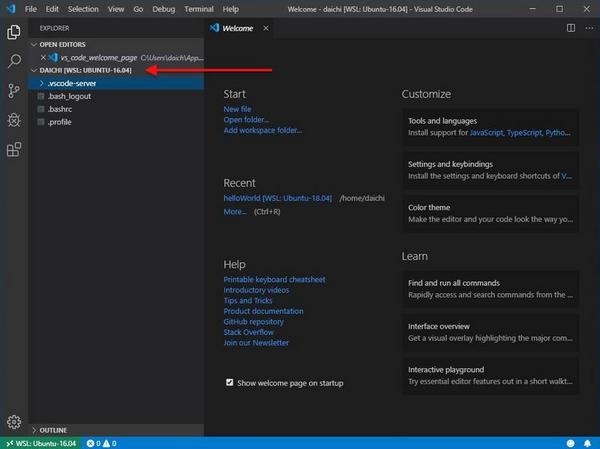Screen dimensions: 600x449
Task: Open the Explorer view in activity bar
Action: tap(14, 32)
